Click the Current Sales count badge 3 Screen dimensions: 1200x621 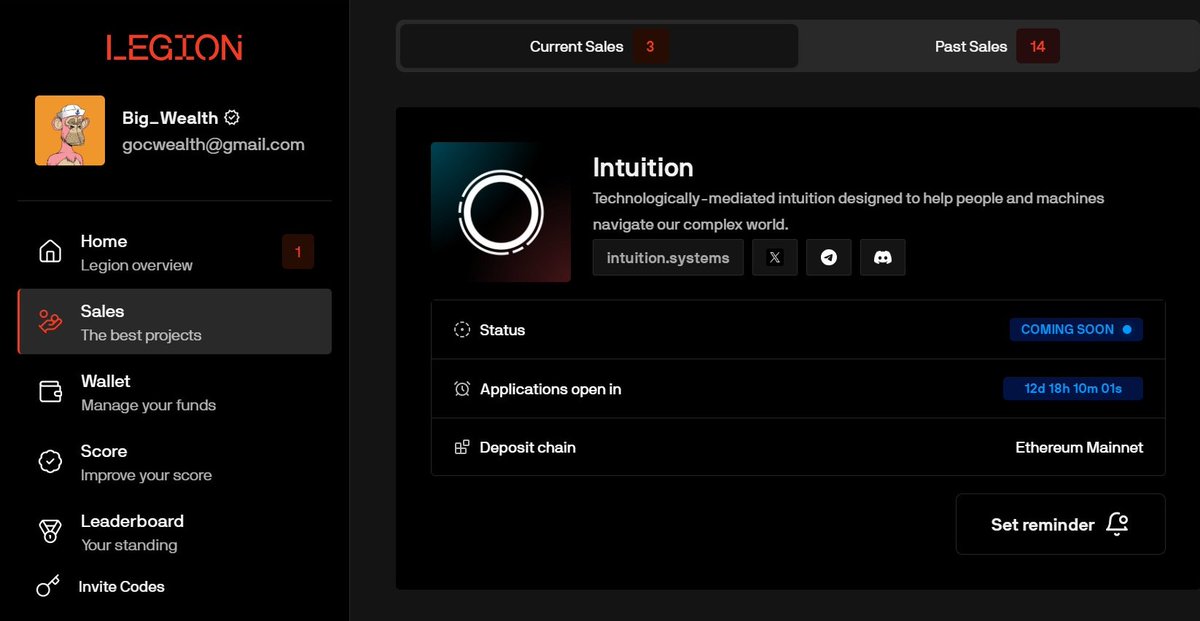pos(650,46)
